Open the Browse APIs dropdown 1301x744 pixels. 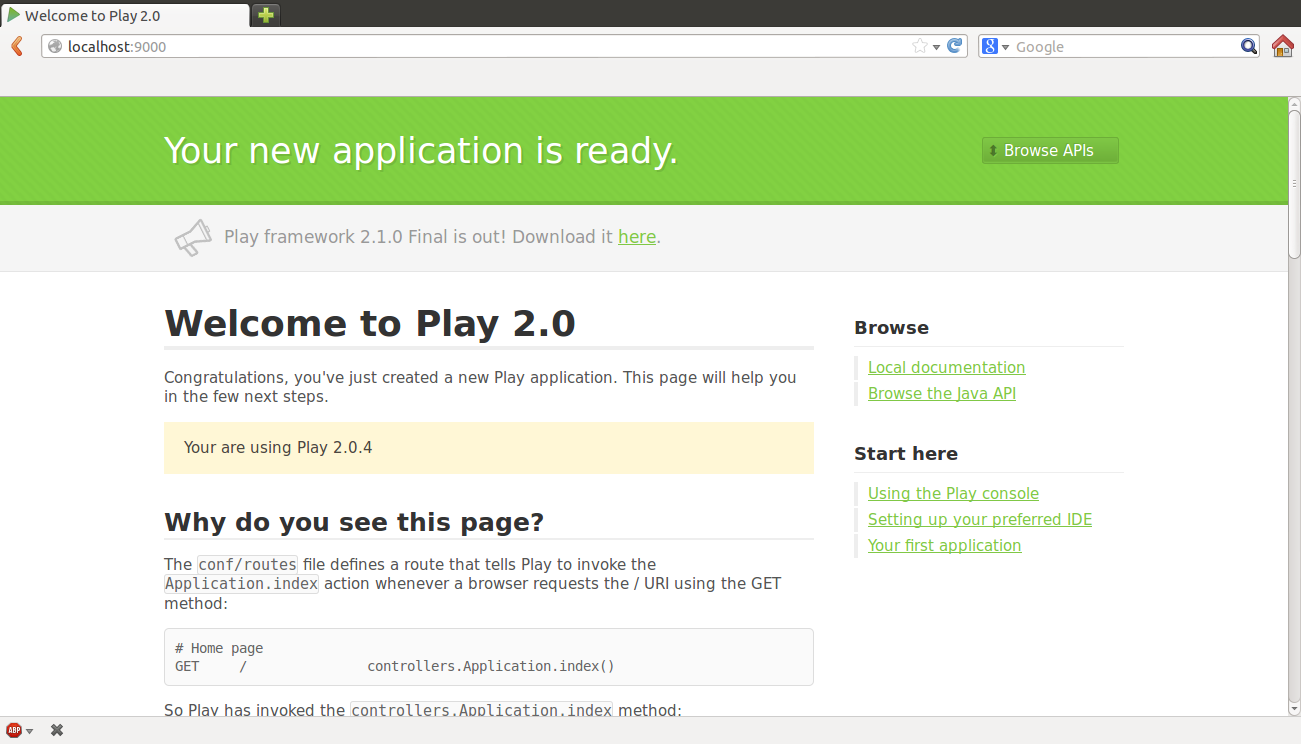point(1050,151)
